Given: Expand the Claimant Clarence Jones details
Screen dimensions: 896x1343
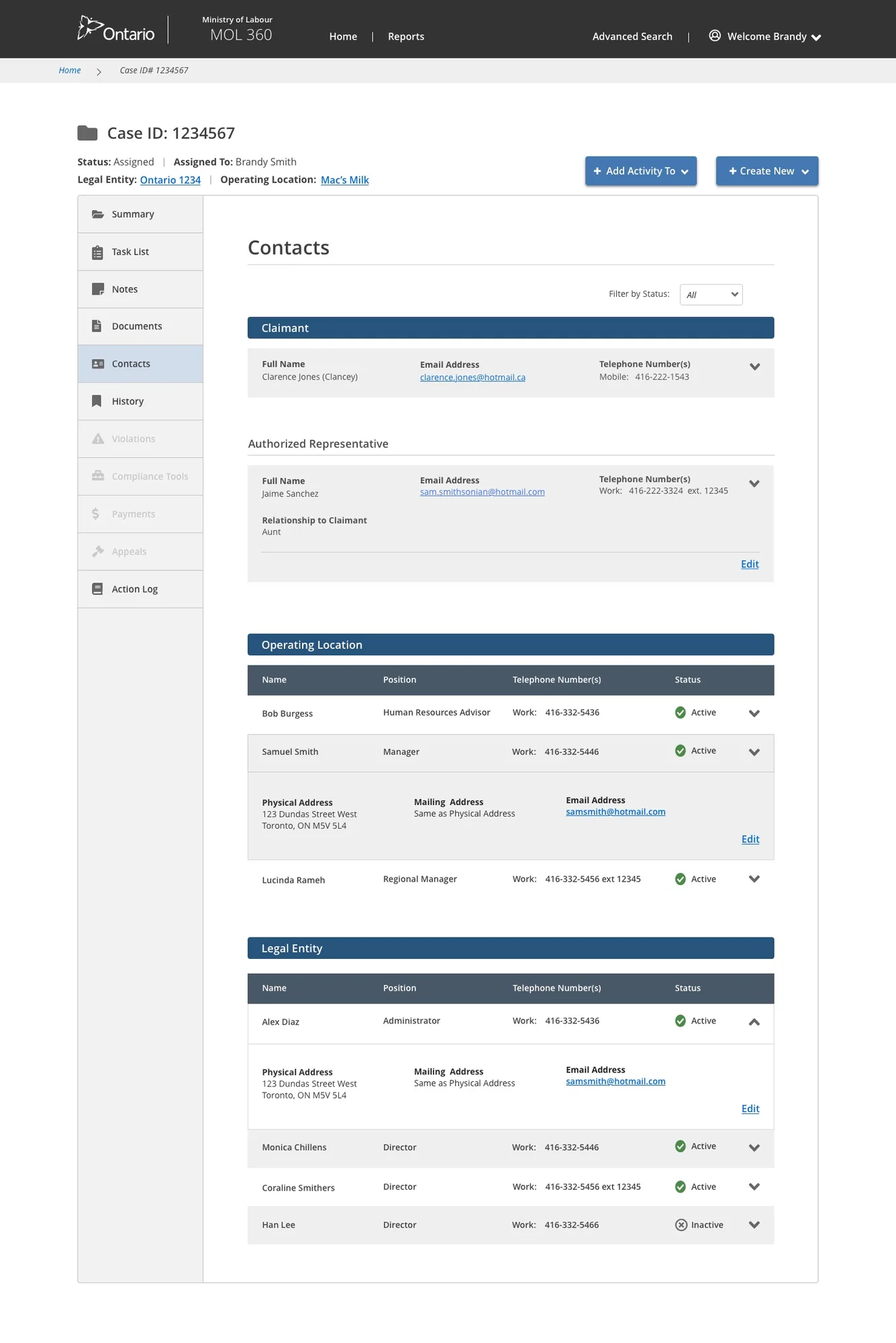Looking at the screenshot, I should (x=755, y=367).
